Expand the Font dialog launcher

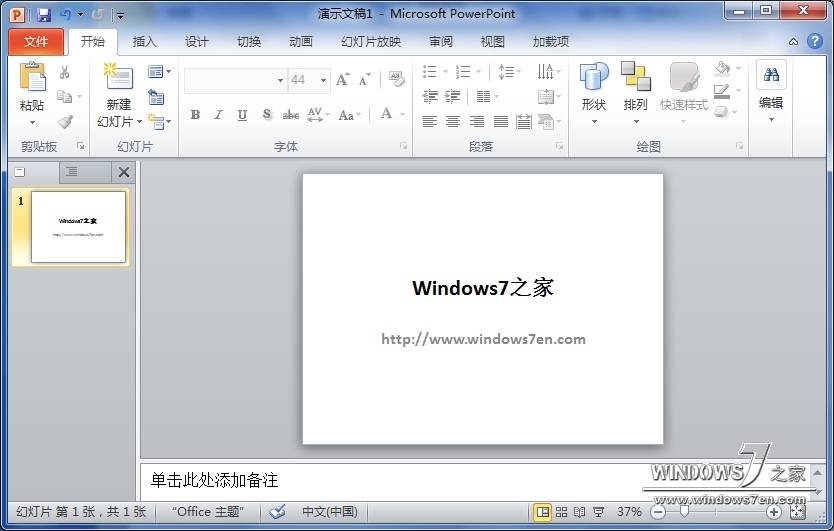coord(404,146)
